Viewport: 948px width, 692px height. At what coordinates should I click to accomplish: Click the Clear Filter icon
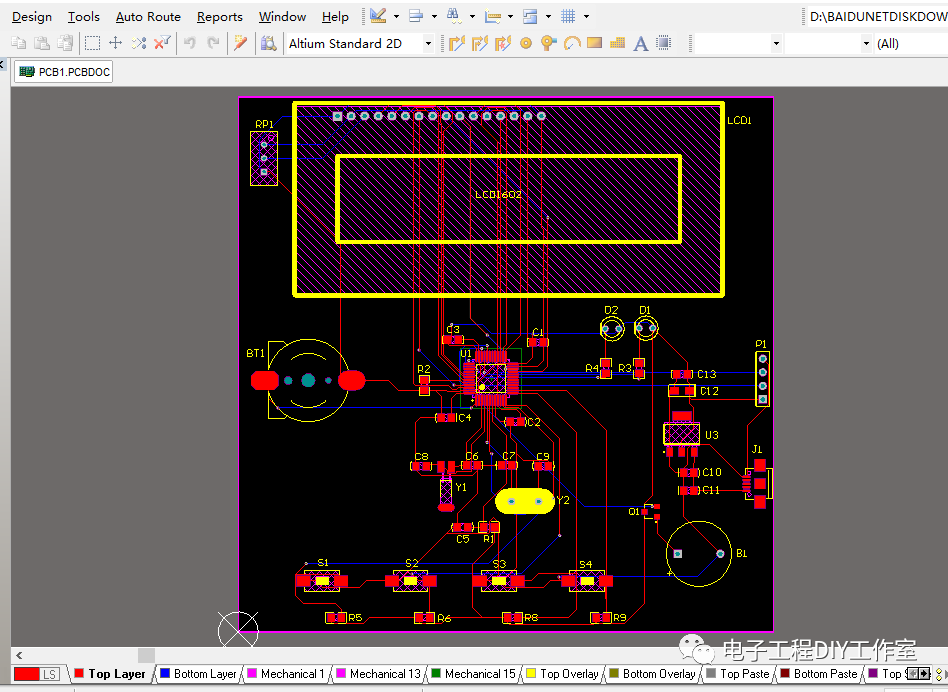[161, 43]
